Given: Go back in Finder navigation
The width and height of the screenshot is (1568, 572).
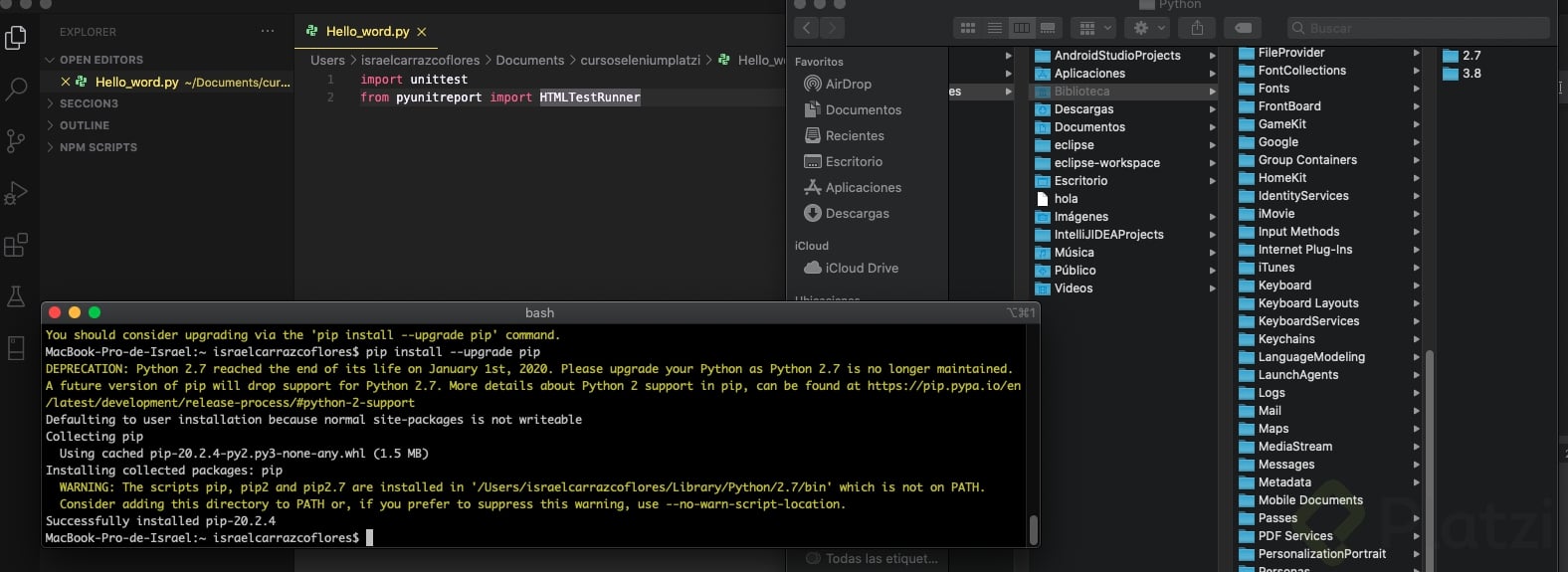Looking at the screenshot, I should 807,28.
